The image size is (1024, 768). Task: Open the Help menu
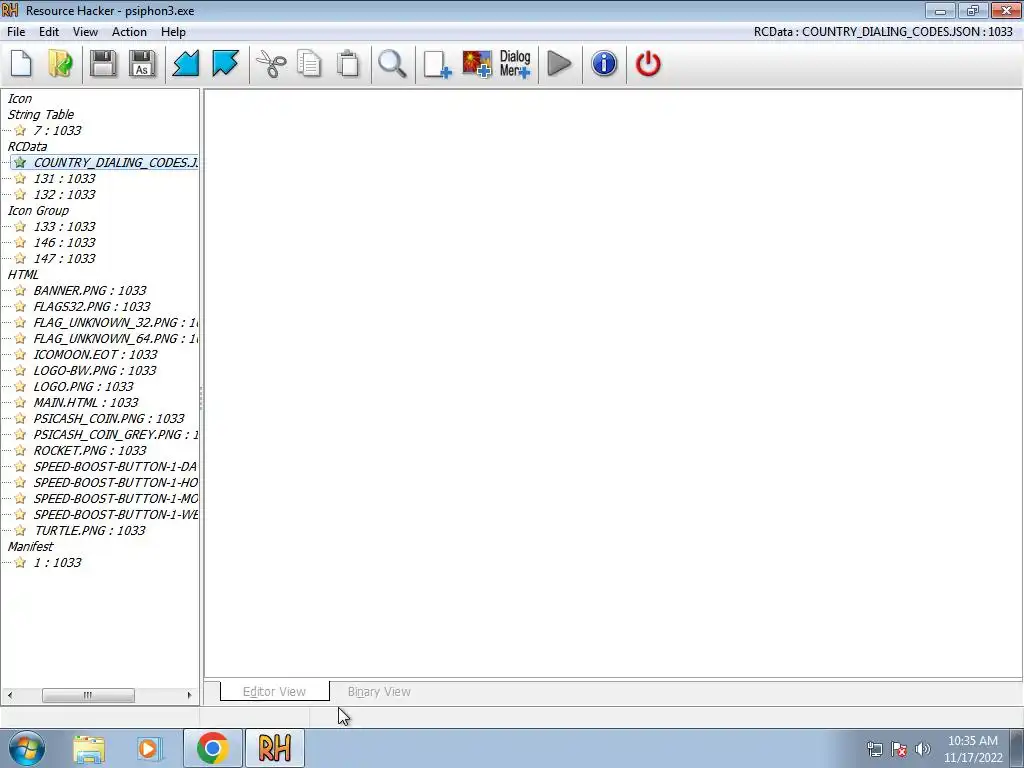pos(173,32)
